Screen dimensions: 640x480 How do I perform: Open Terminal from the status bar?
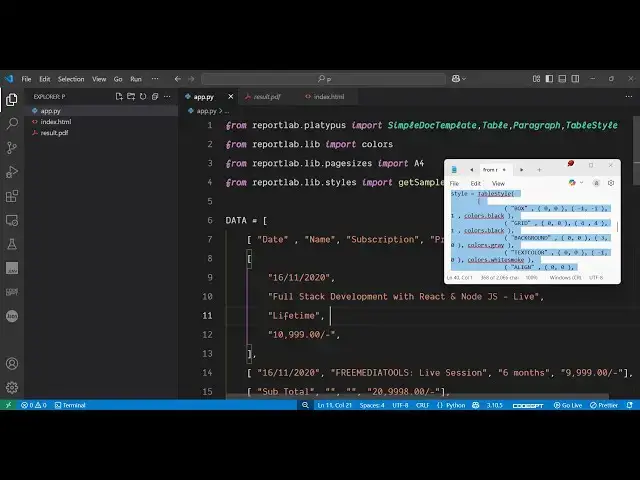click(70, 405)
